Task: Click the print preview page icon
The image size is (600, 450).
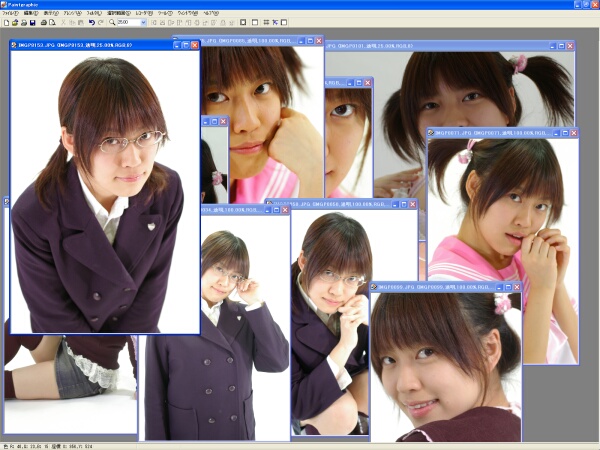Action: pyautogui.click(x=52, y=23)
